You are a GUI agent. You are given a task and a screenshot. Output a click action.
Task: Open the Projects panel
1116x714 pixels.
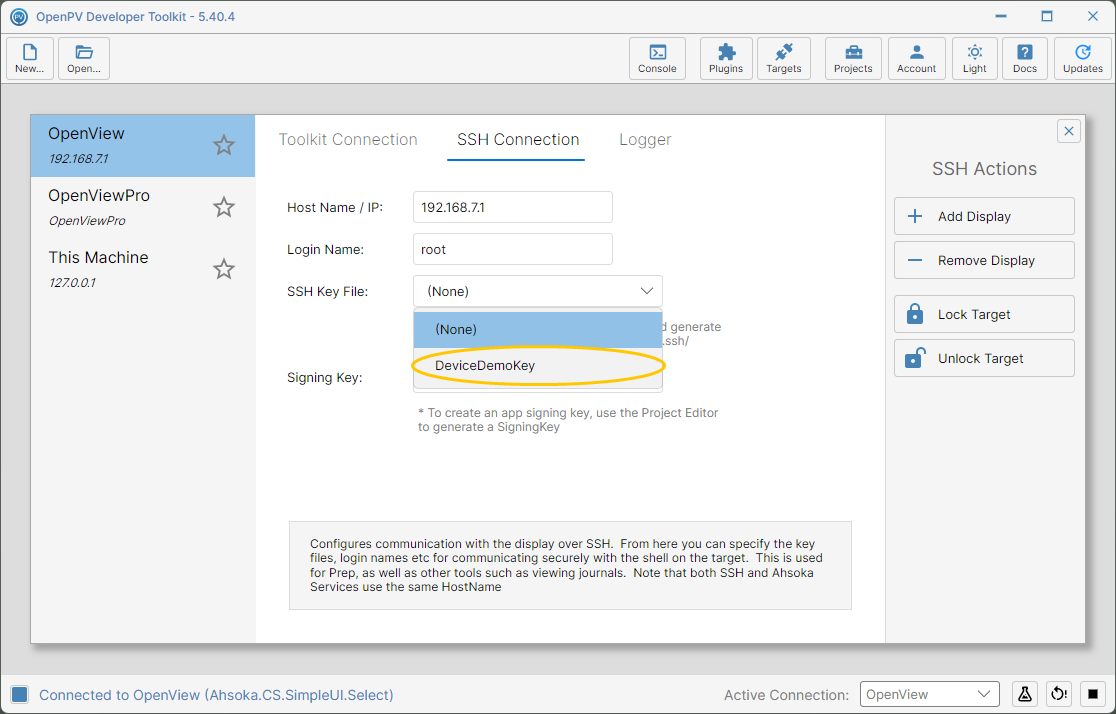point(853,58)
